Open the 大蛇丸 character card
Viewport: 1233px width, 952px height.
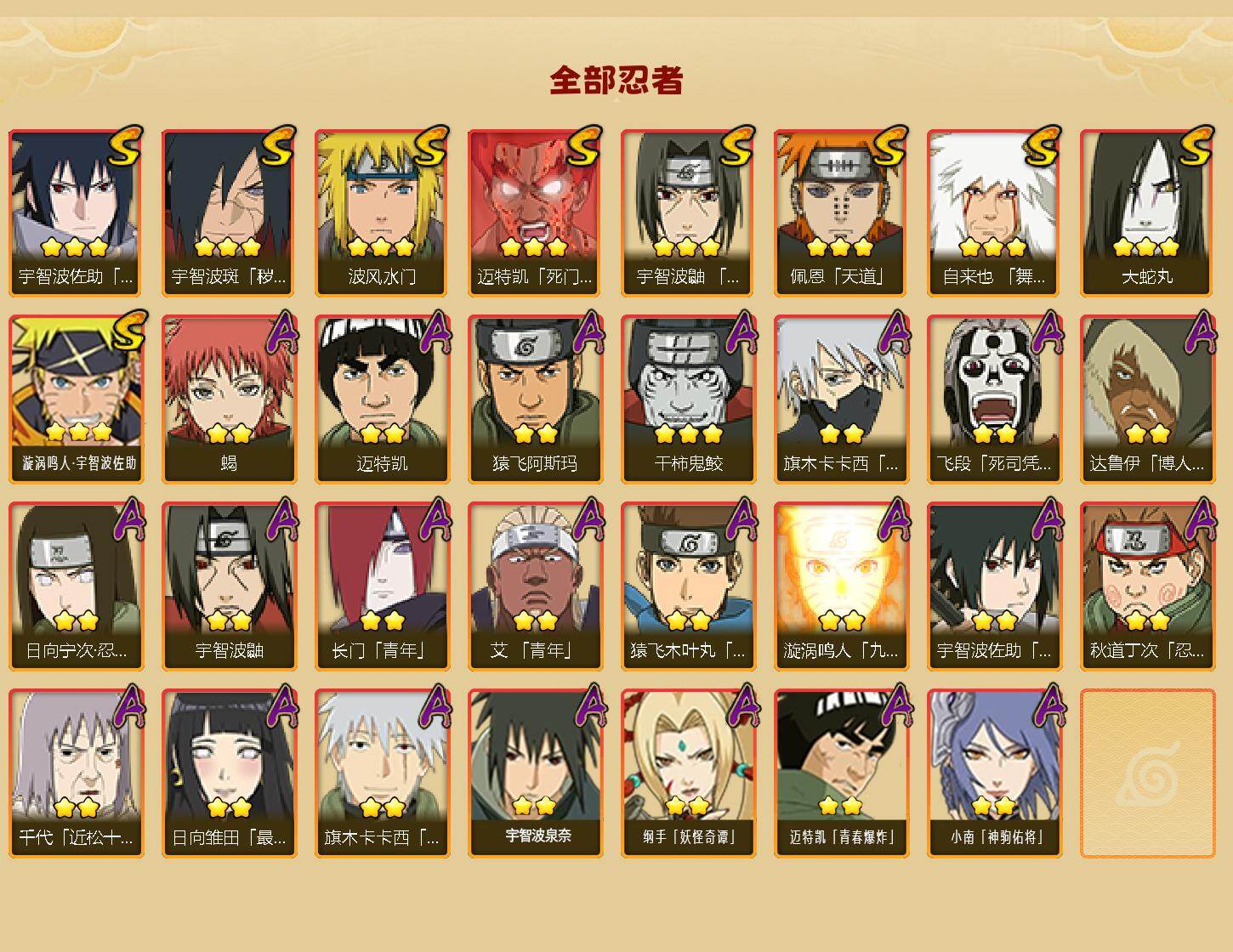coord(1147,212)
